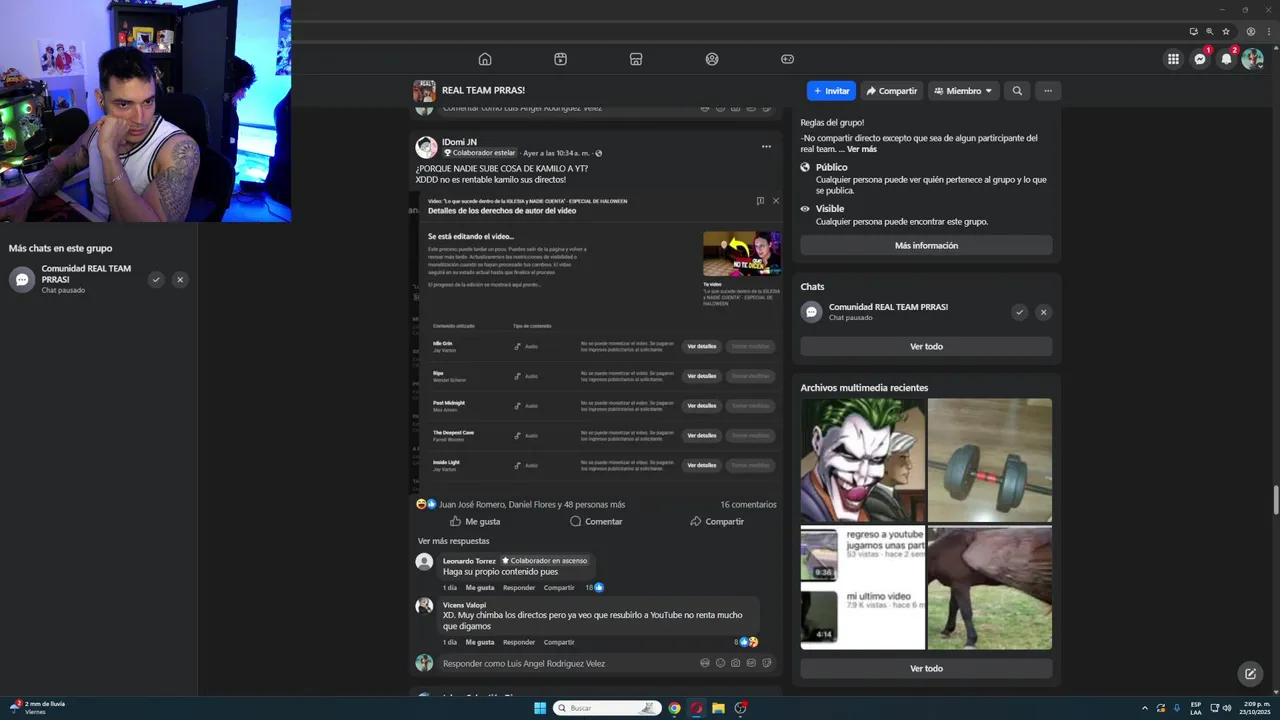
Task: Open IDomi JN's profile picture
Action: [427, 147]
